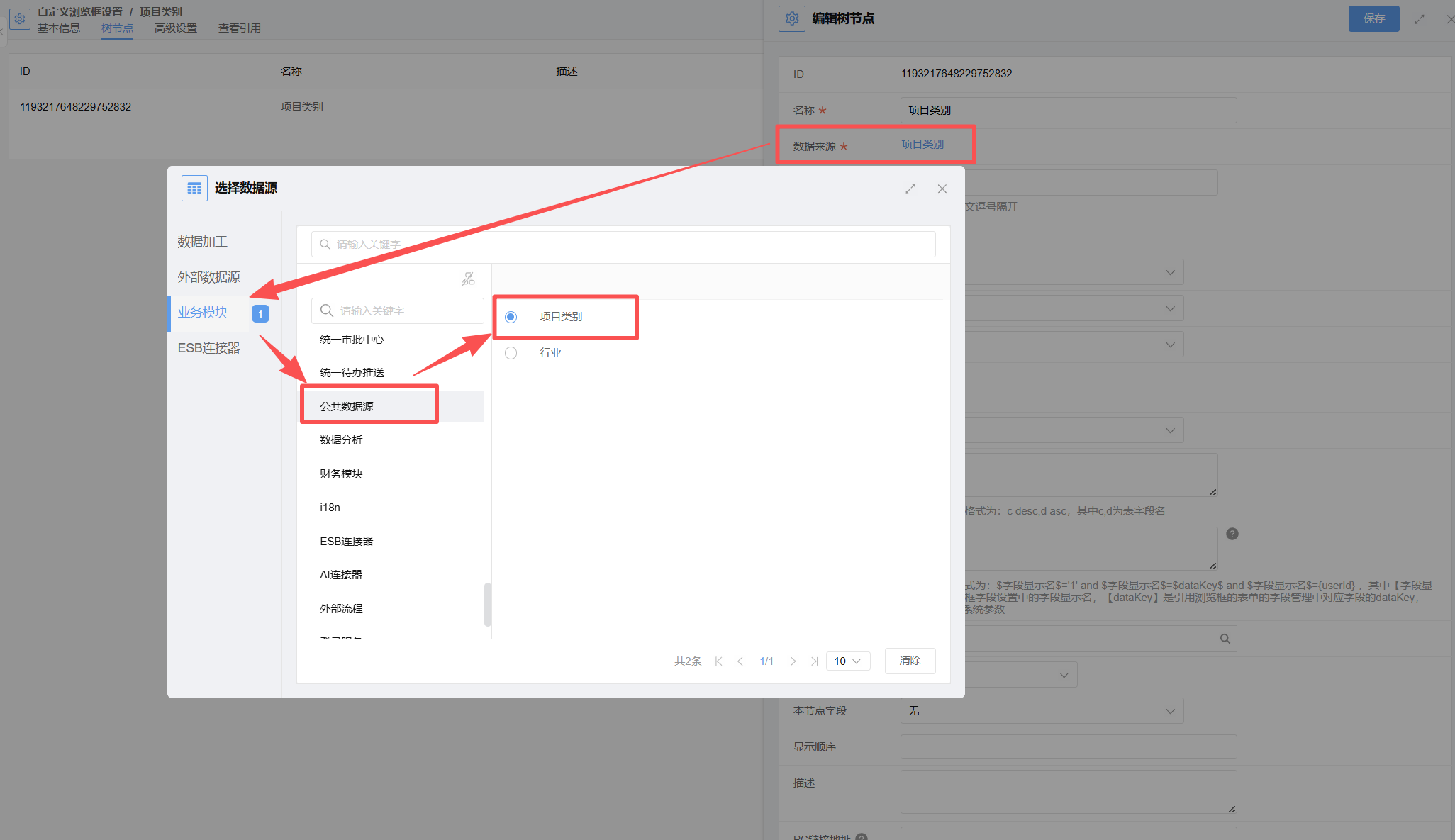This screenshot has height=840, width=1455.
Task: Click the 清除 button
Action: [910, 661]
